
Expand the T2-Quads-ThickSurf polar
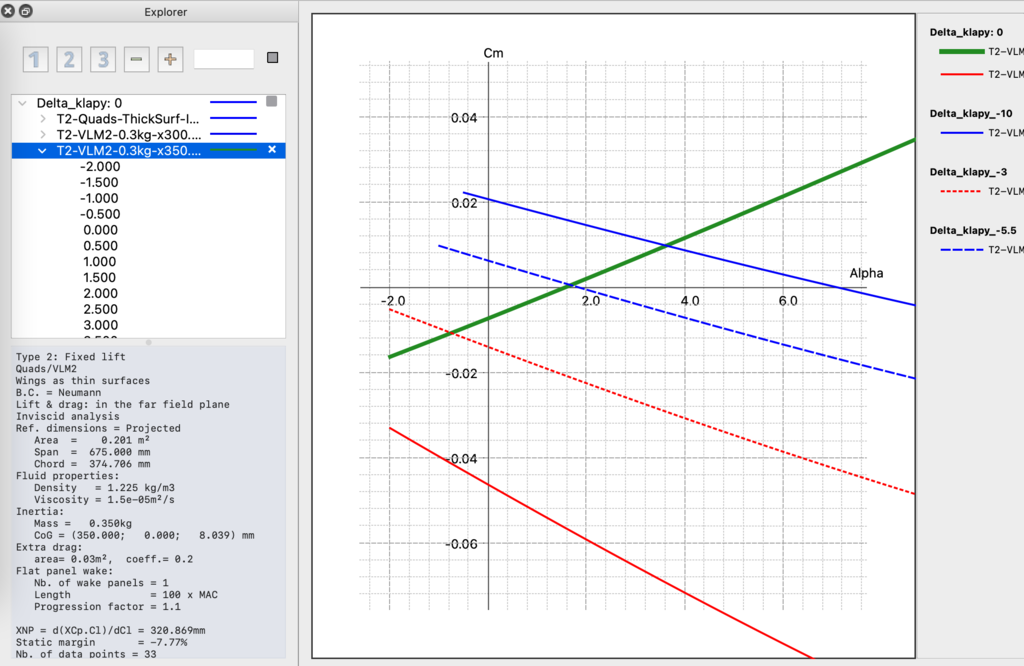pyautogui.click(x=42, y=119)
